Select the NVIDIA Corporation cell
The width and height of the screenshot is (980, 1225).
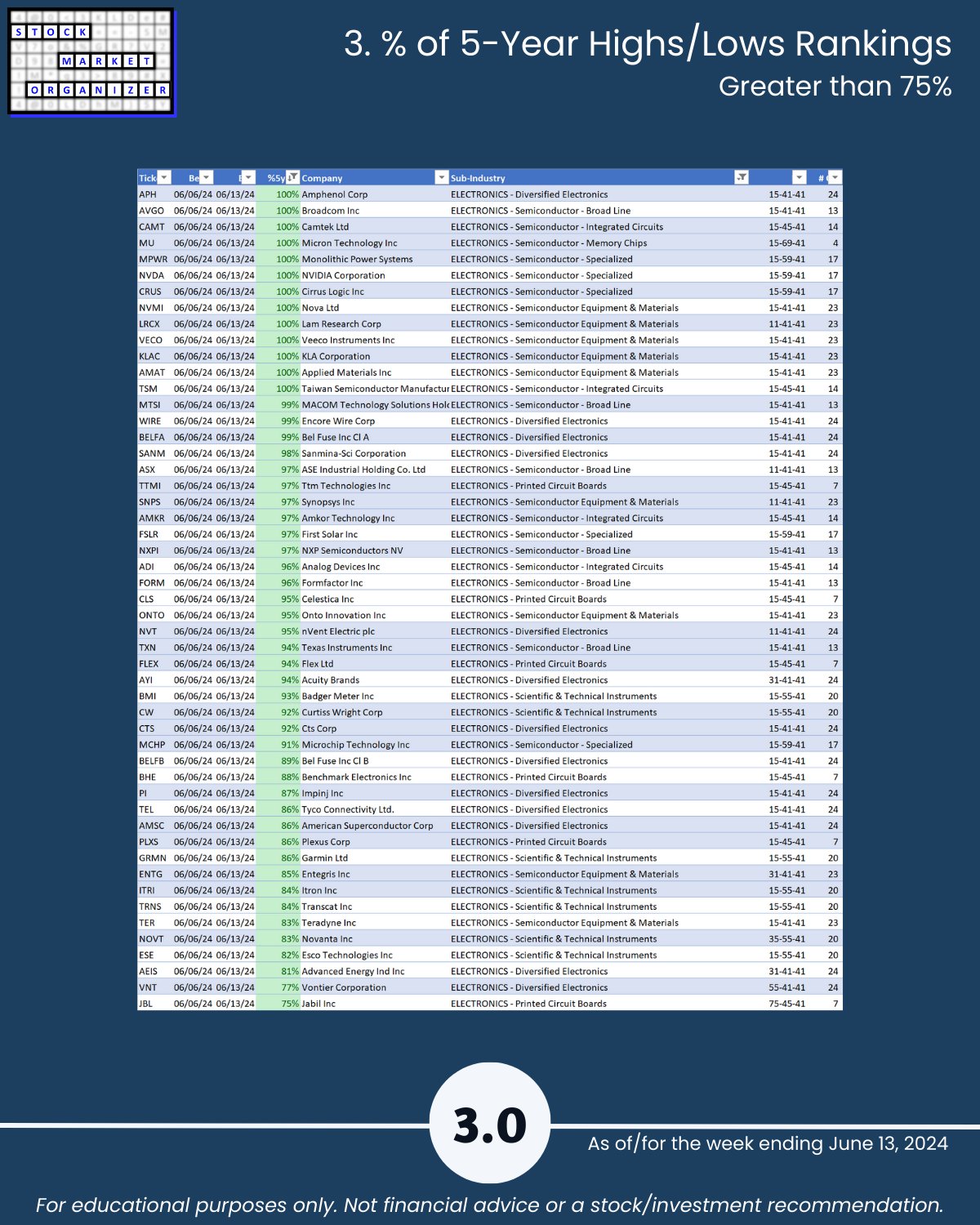tap(343, 275)
